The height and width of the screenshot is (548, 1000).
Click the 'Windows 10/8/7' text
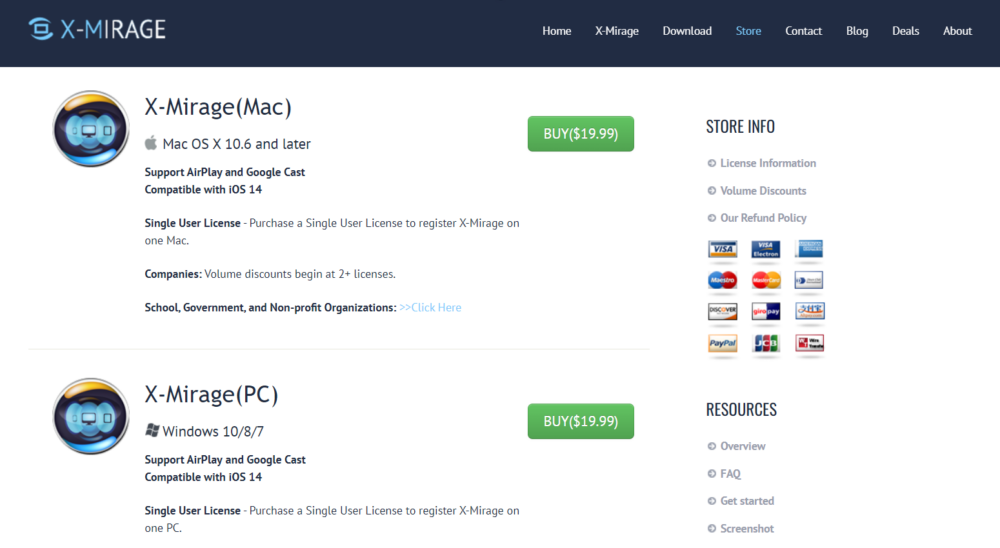click(213, 432)
